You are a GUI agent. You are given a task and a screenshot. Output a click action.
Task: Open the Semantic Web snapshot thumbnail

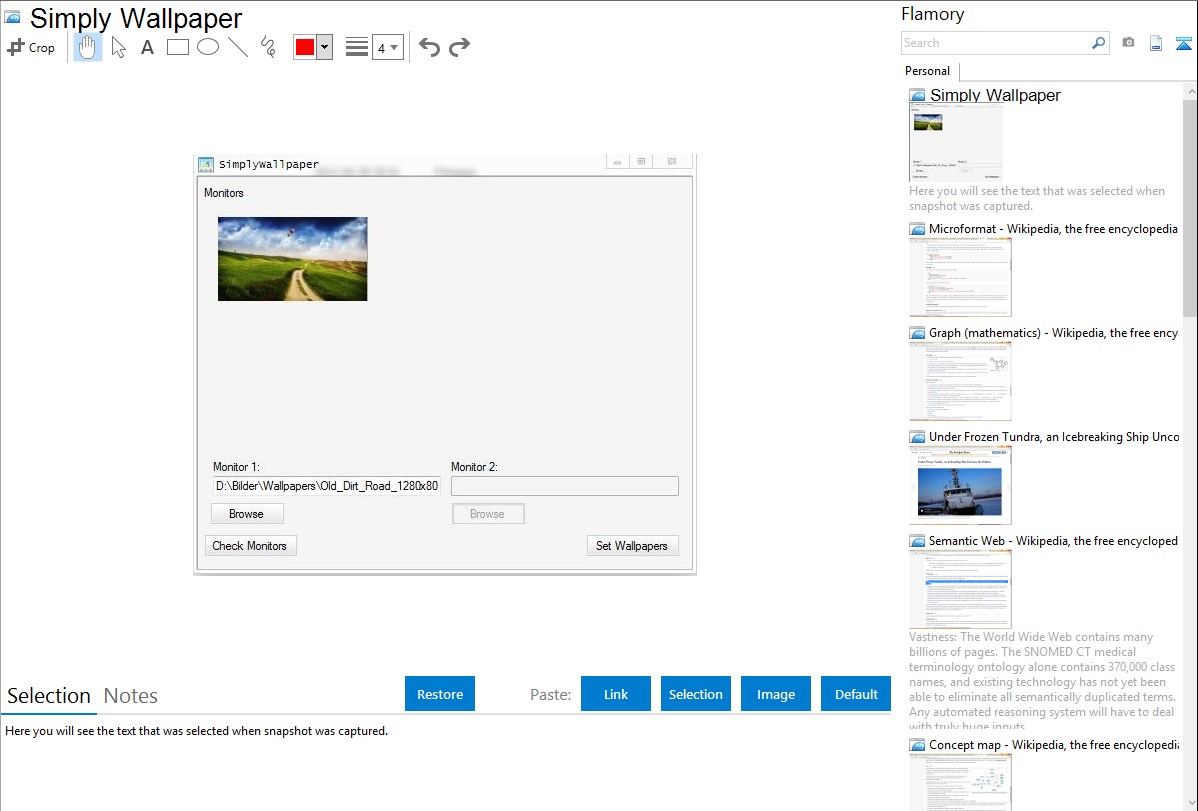(x=960, y=589)
